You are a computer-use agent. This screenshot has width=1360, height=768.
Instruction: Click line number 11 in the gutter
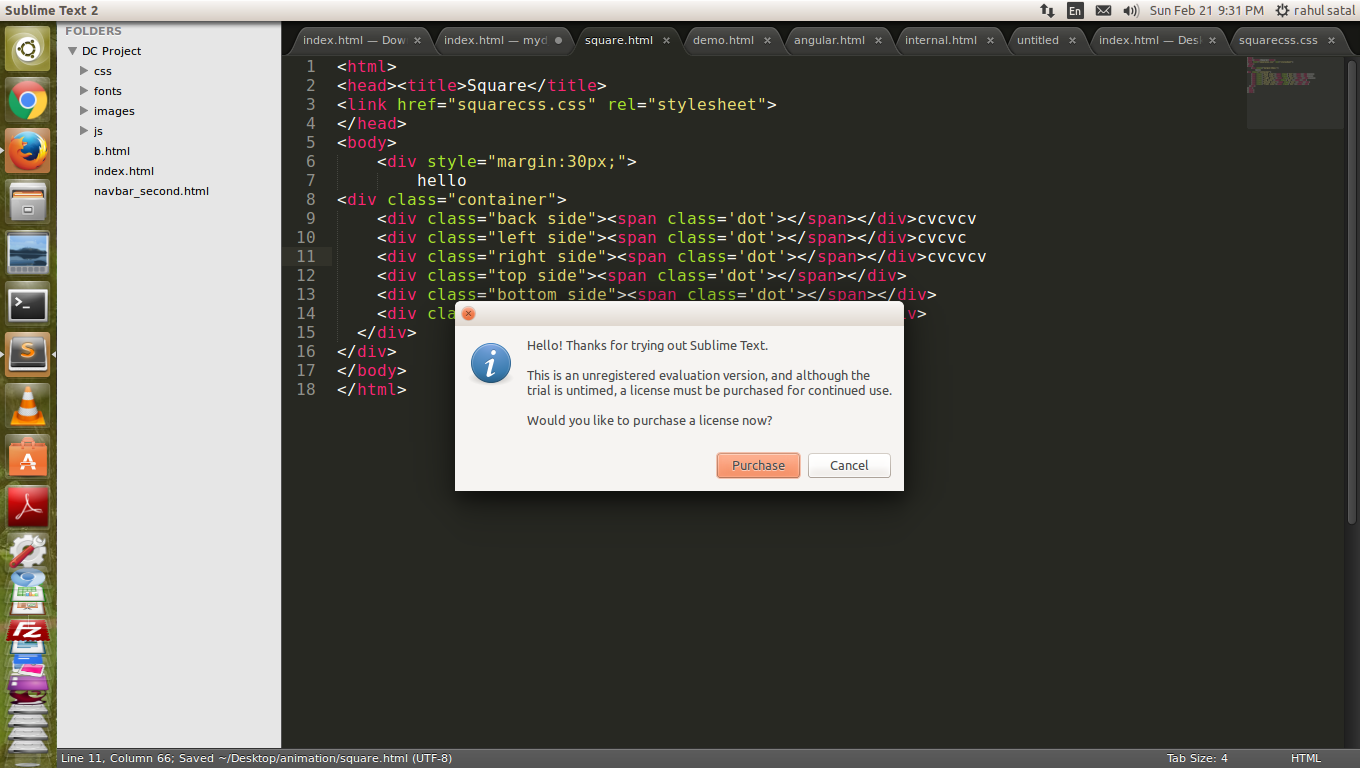click(x=305, y=256)
